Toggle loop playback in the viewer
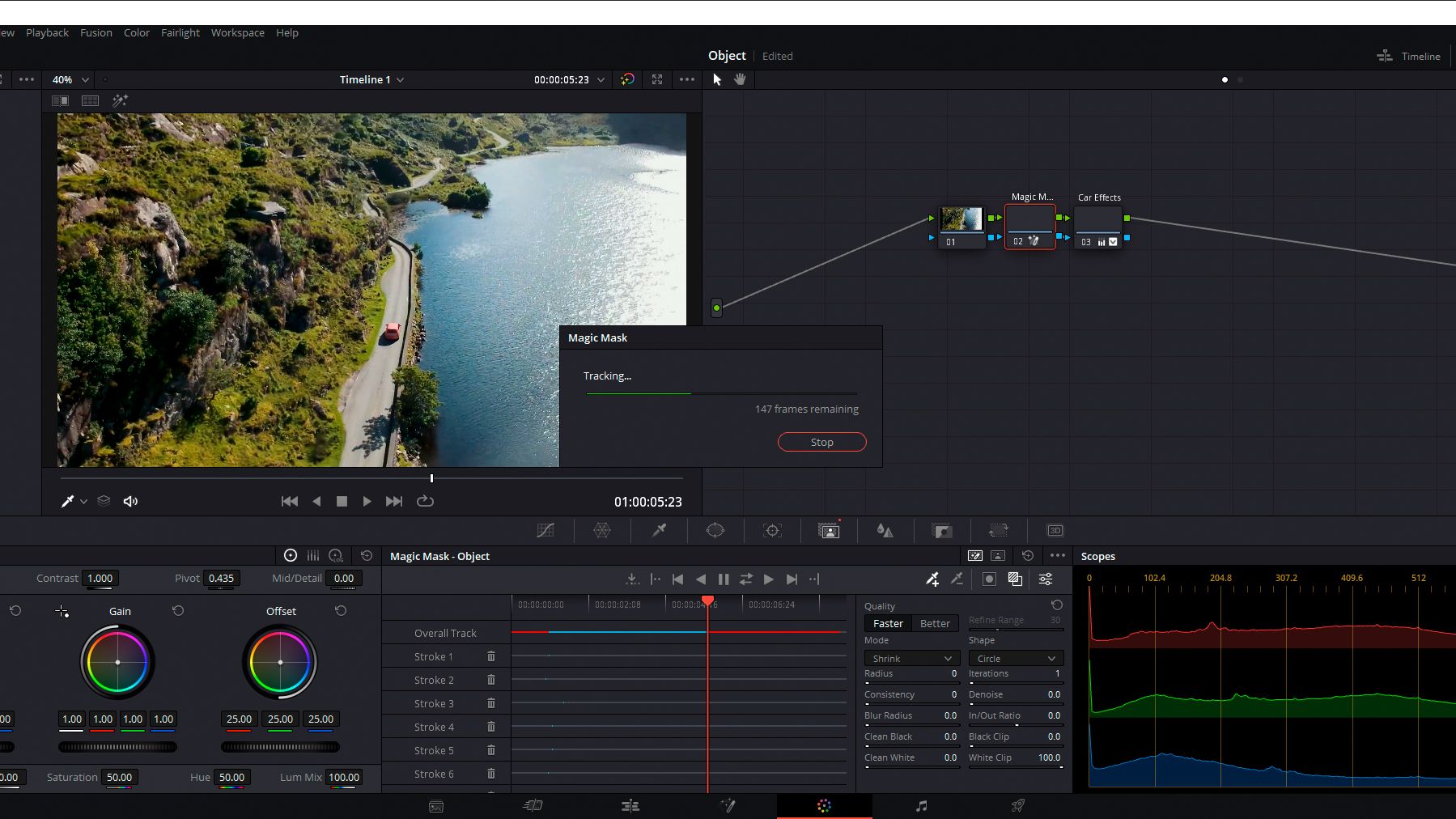1456x819 pixels. tap(425, 502)
